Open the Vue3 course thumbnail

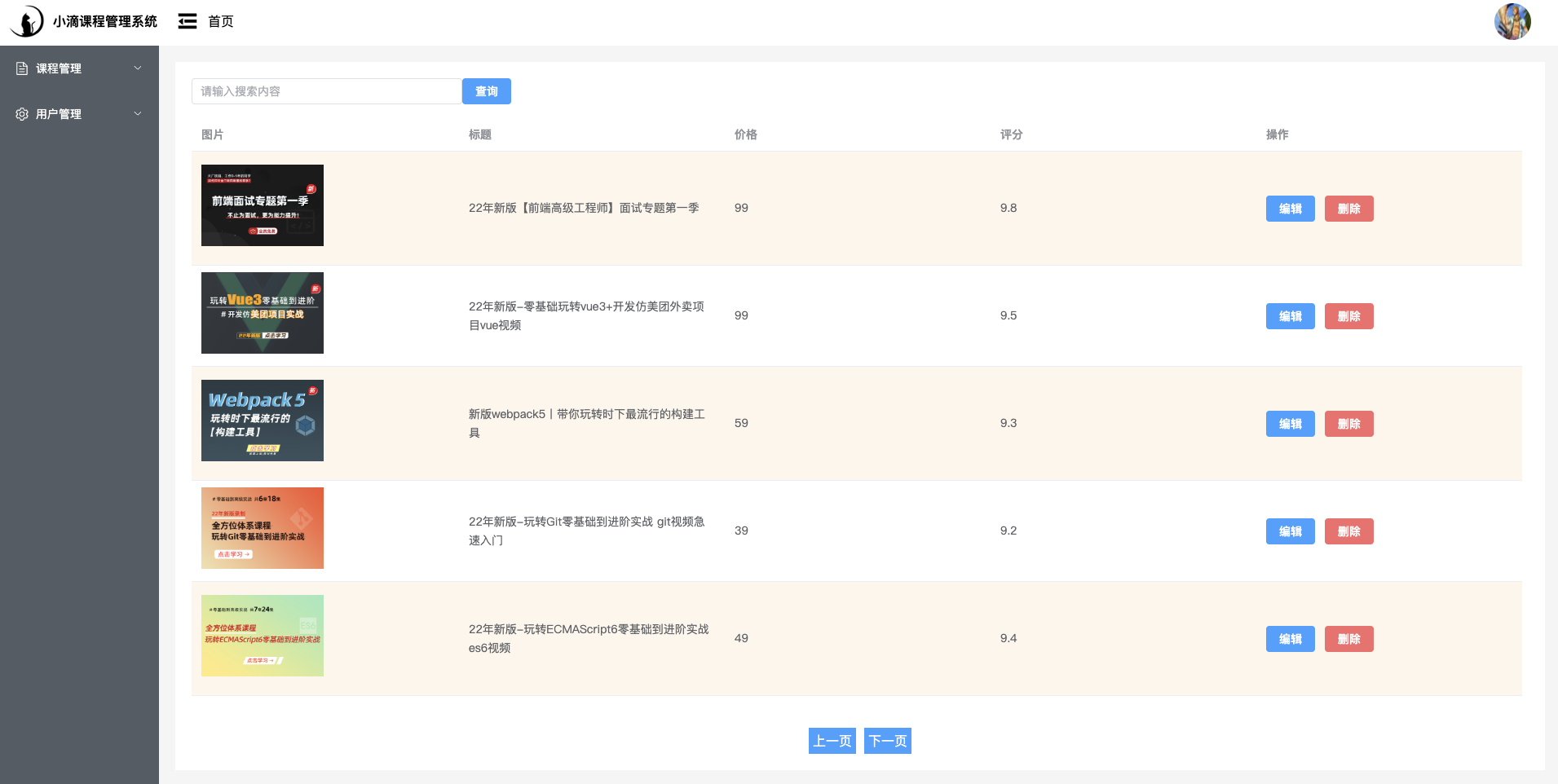(x=263, y=313)
